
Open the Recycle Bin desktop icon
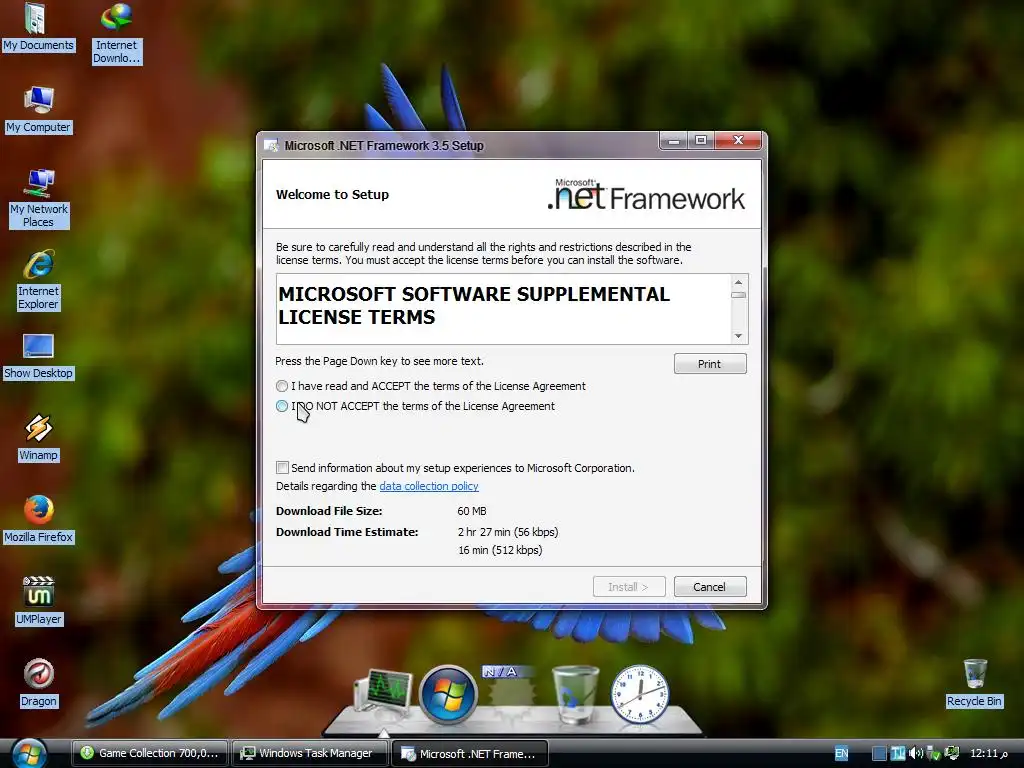click(x=974, y=683)
